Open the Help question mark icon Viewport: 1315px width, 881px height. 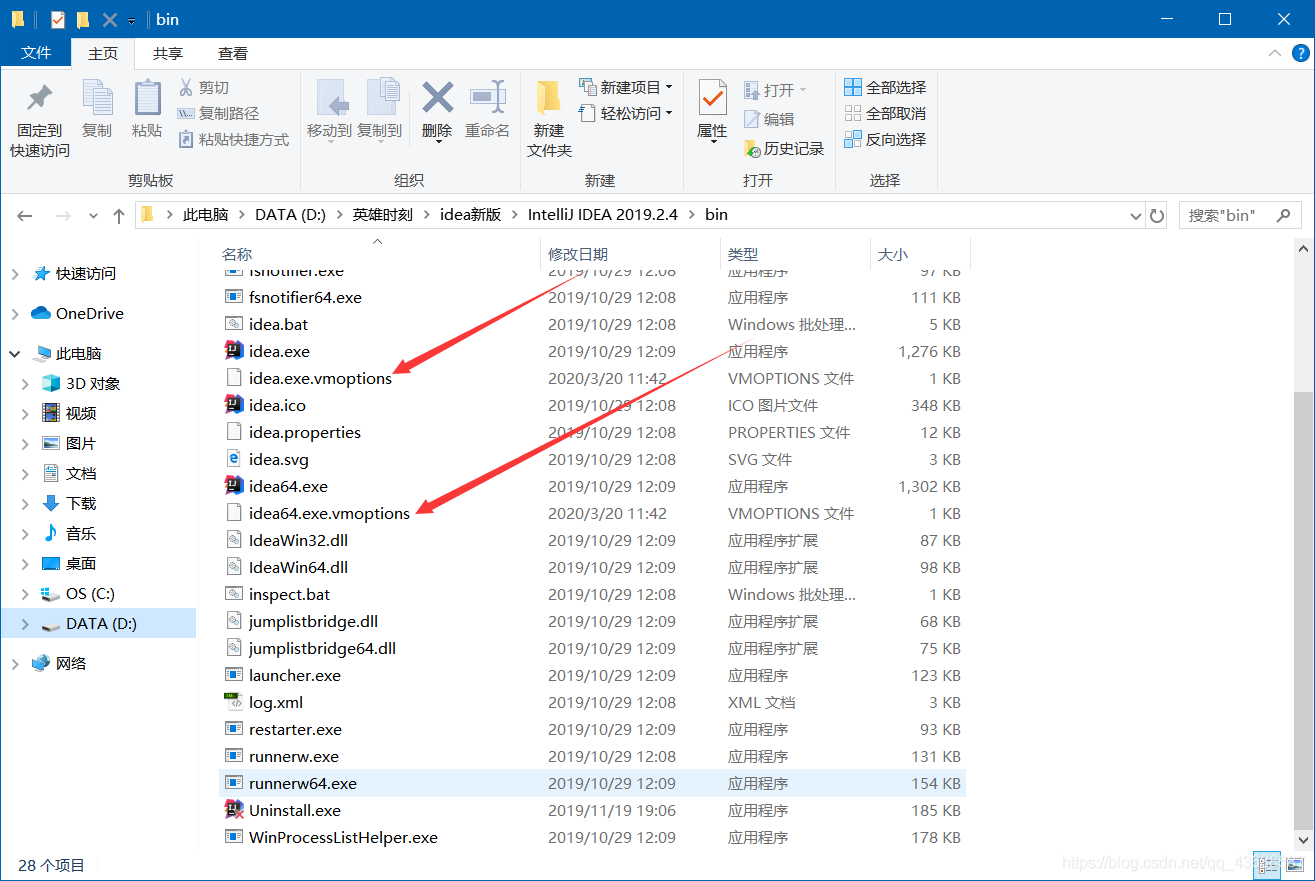point(1299,53)
